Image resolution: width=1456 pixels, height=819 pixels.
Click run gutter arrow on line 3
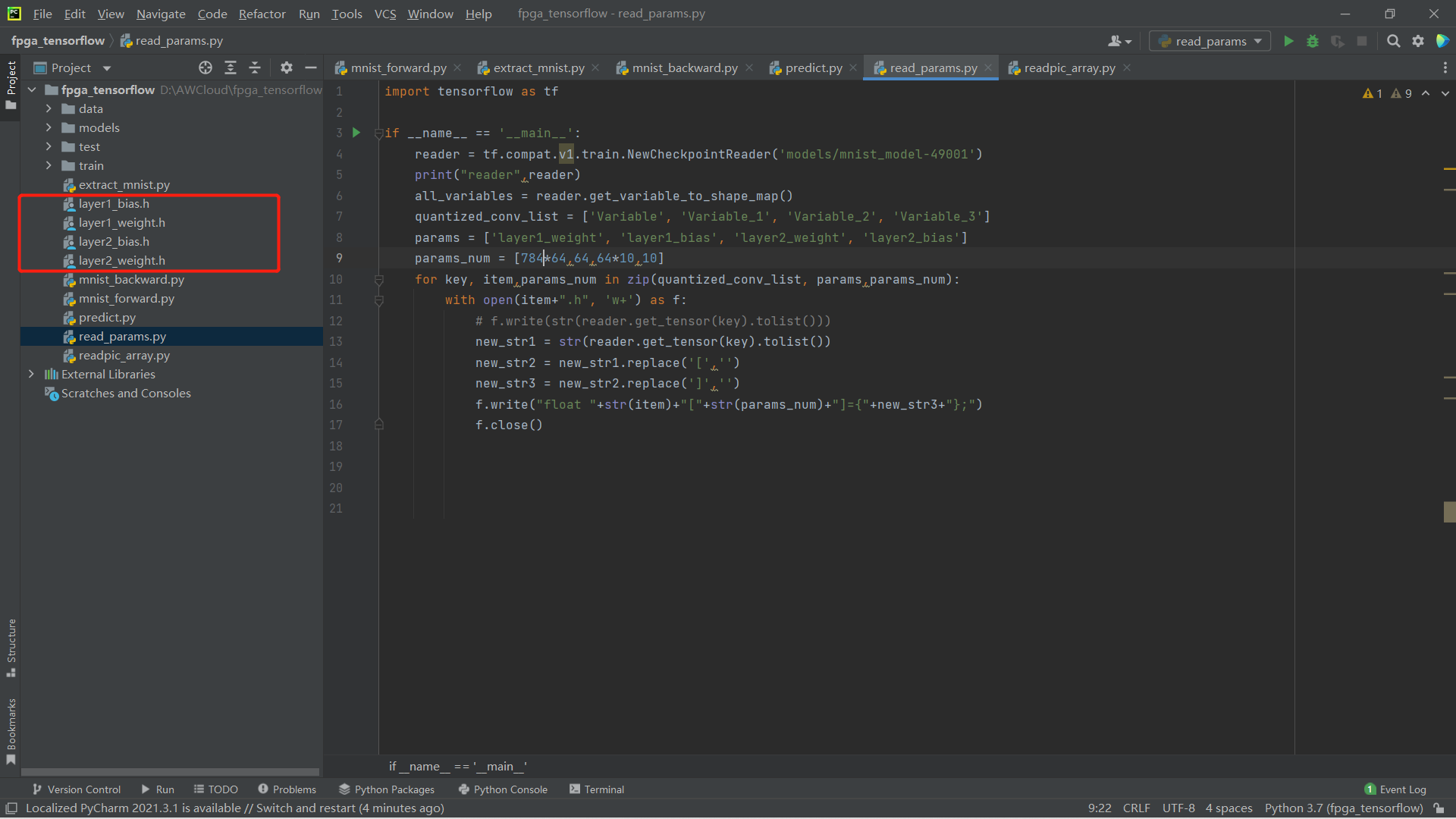[x=356, y=133]
